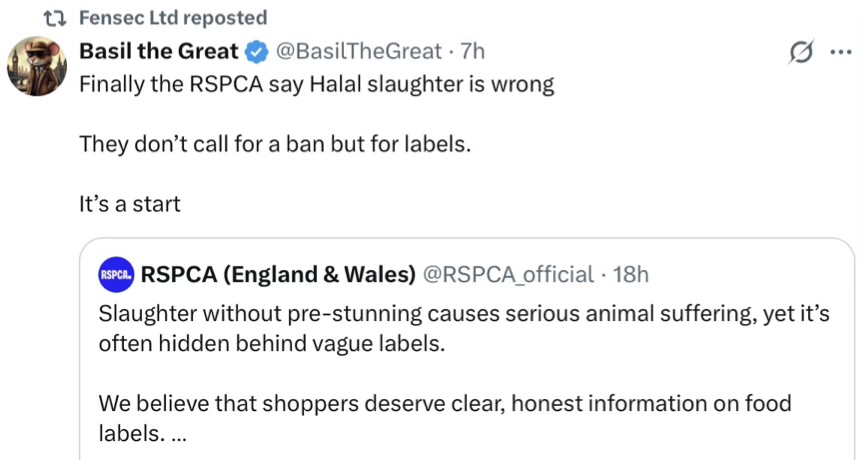Expand the truncated quoted text ellipsis
The image size is (863, 460).
point(178,436)
